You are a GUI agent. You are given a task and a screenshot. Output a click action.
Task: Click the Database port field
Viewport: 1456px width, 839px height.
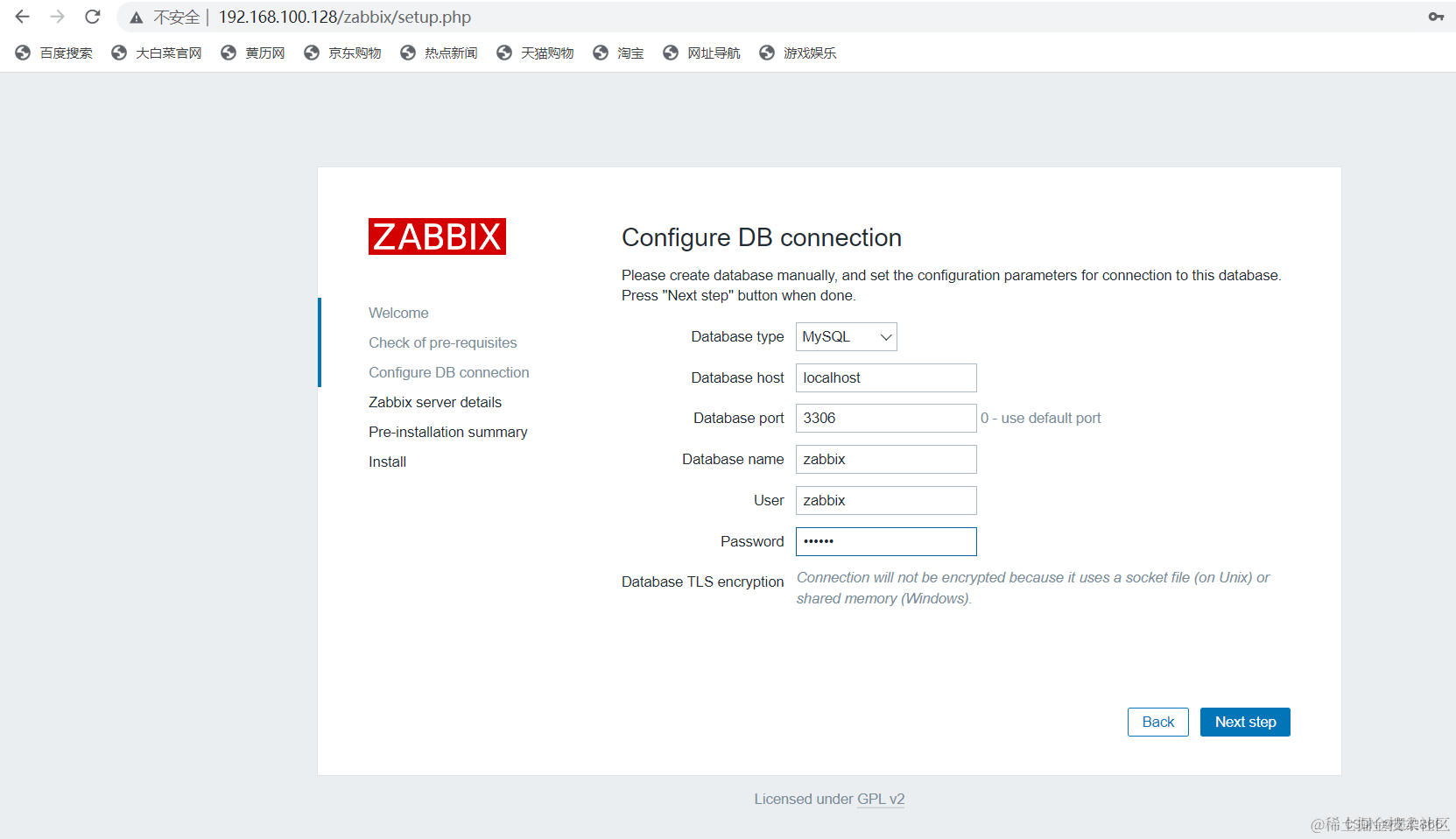(x=886, y=418)
